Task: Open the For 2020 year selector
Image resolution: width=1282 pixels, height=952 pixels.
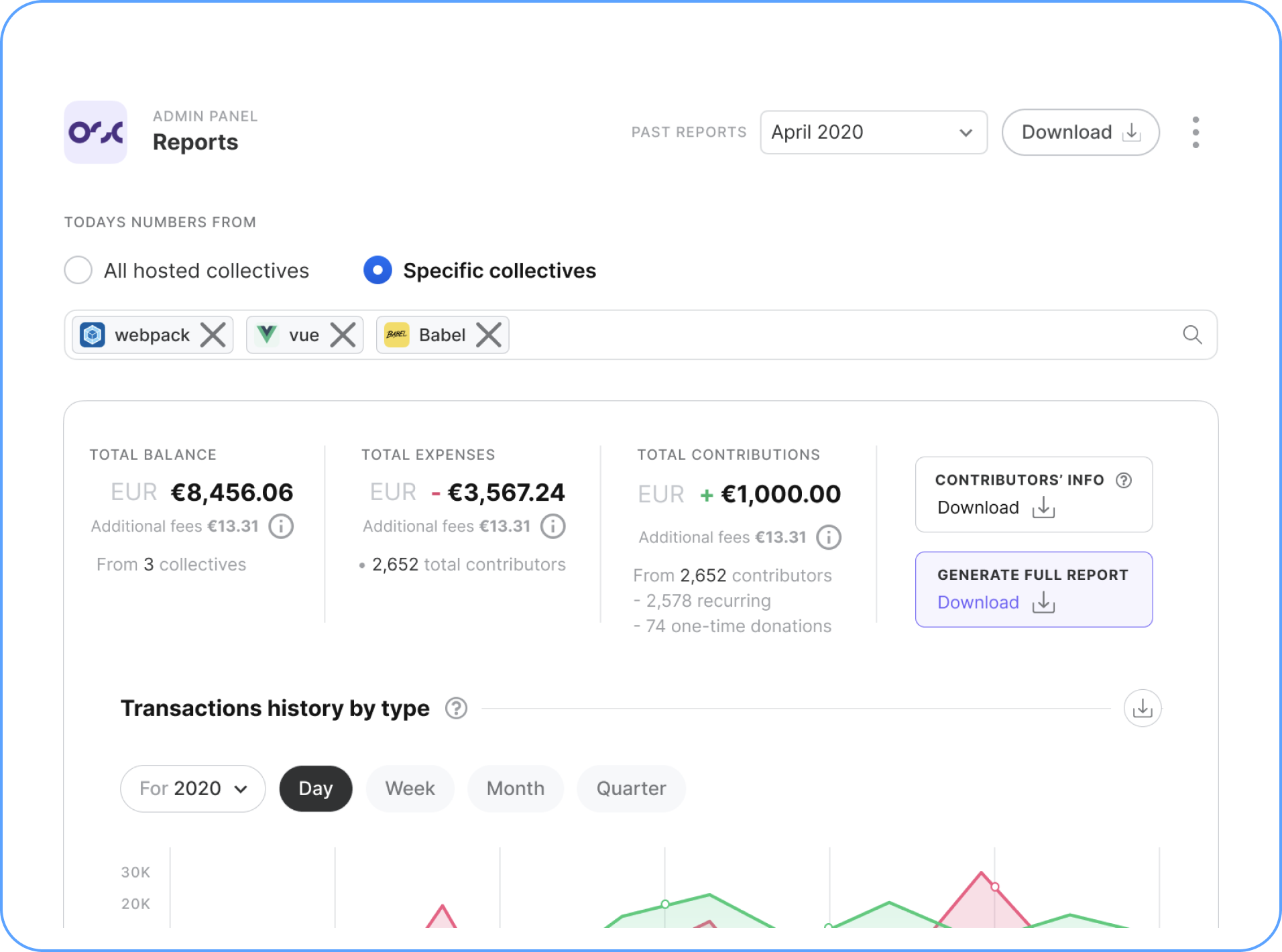Action: (192, 788)
